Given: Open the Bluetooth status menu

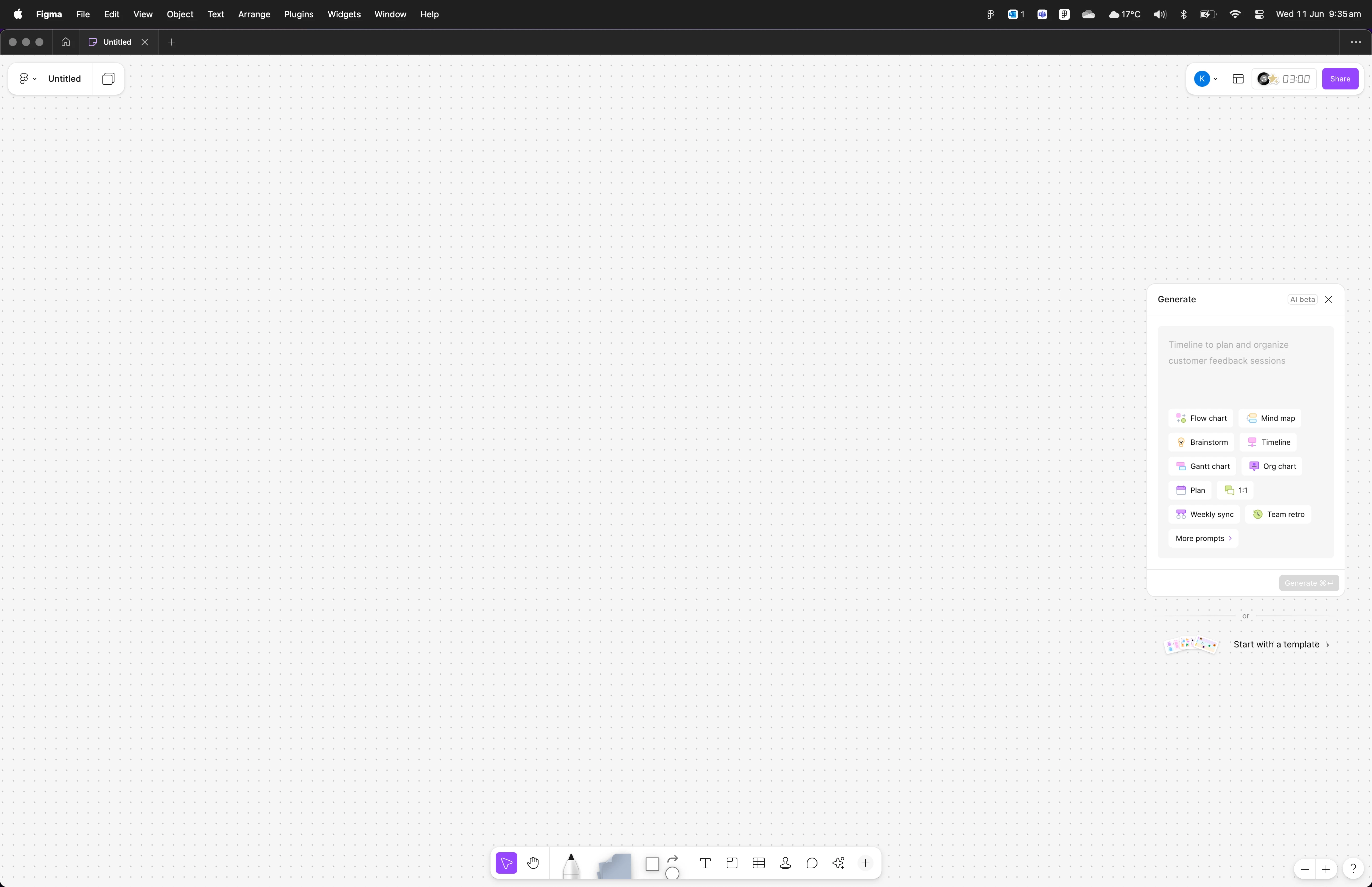Looking at the screenshot, I should pyautogui.click(x=1184, y=14).
